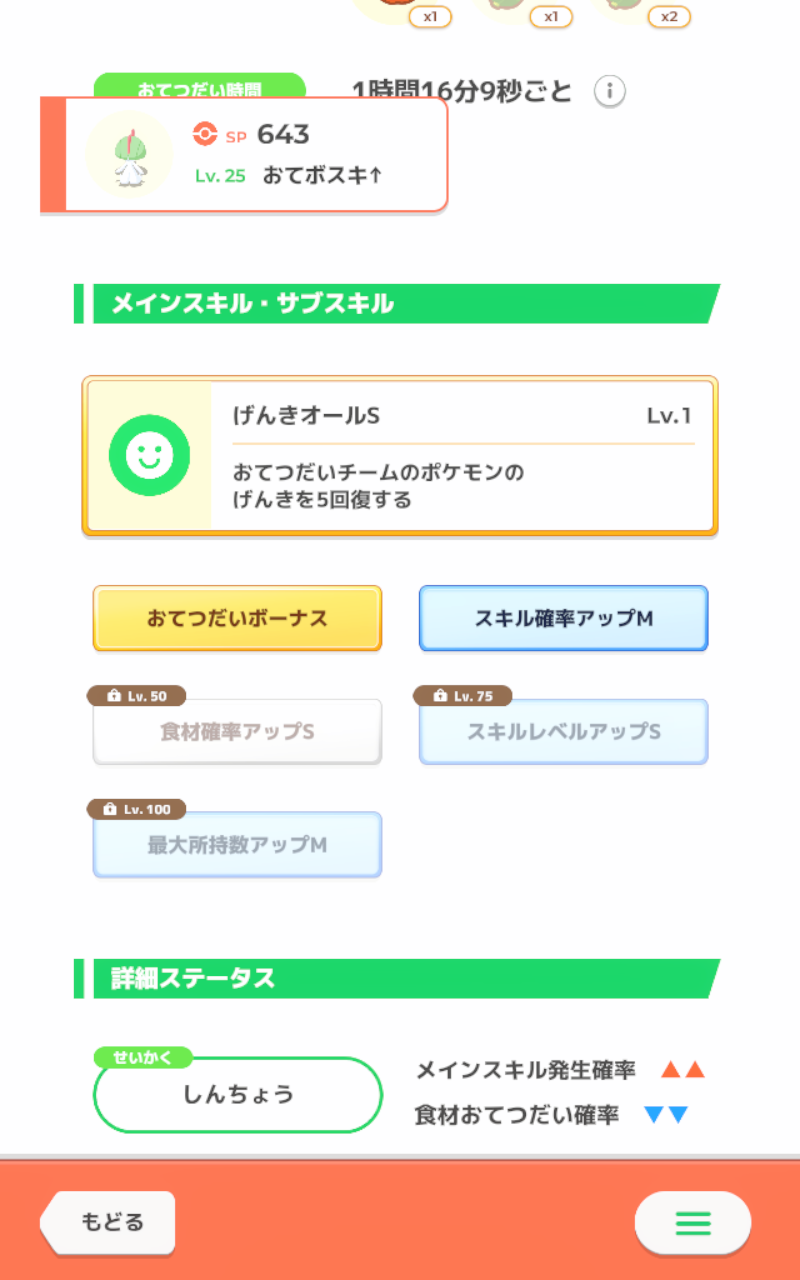This screenshot has height=1280, width=800.
Task: Tap locked 最大所持数アップM sub skill
Action: [x=237, y=845]
